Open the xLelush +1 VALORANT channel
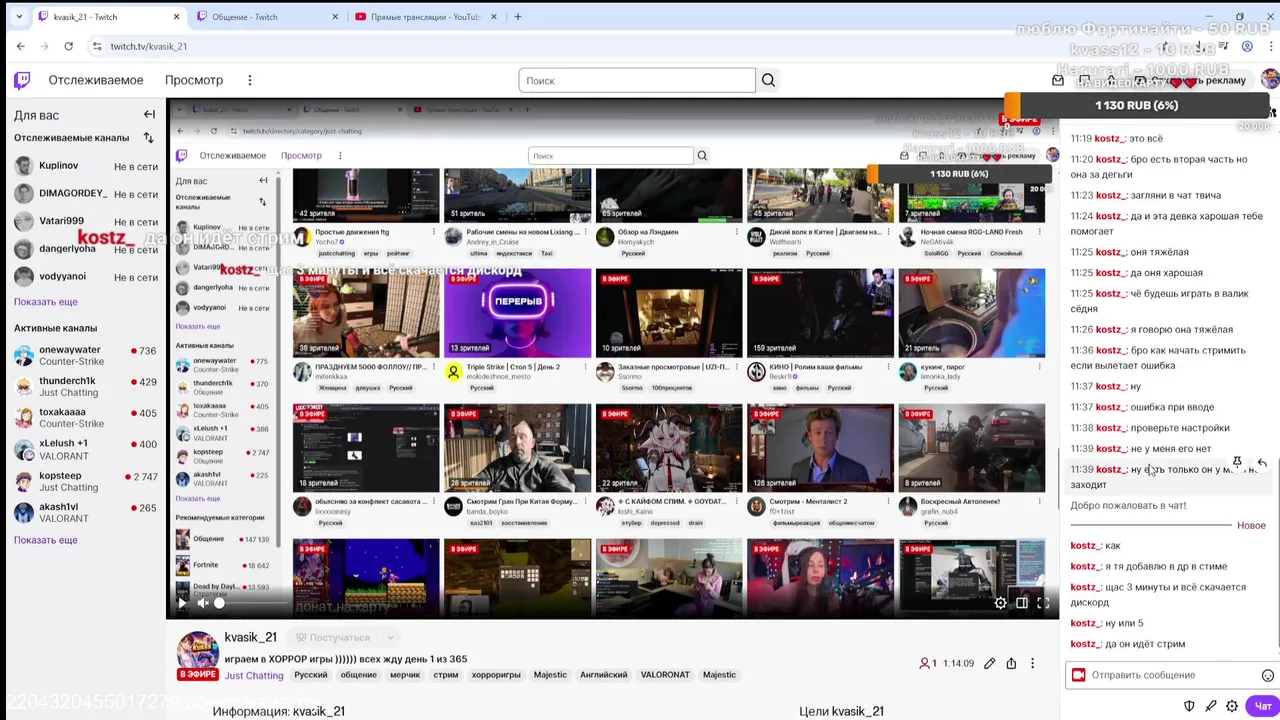Image resolution: width=1280 pixels, height=720 pixels. pos(86,449)
